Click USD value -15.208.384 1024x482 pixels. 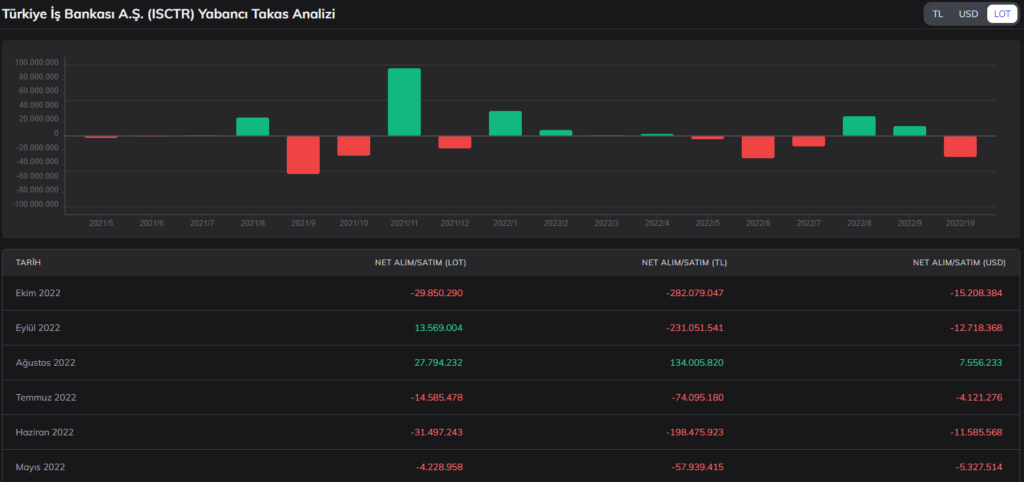[x=976, y=293]
